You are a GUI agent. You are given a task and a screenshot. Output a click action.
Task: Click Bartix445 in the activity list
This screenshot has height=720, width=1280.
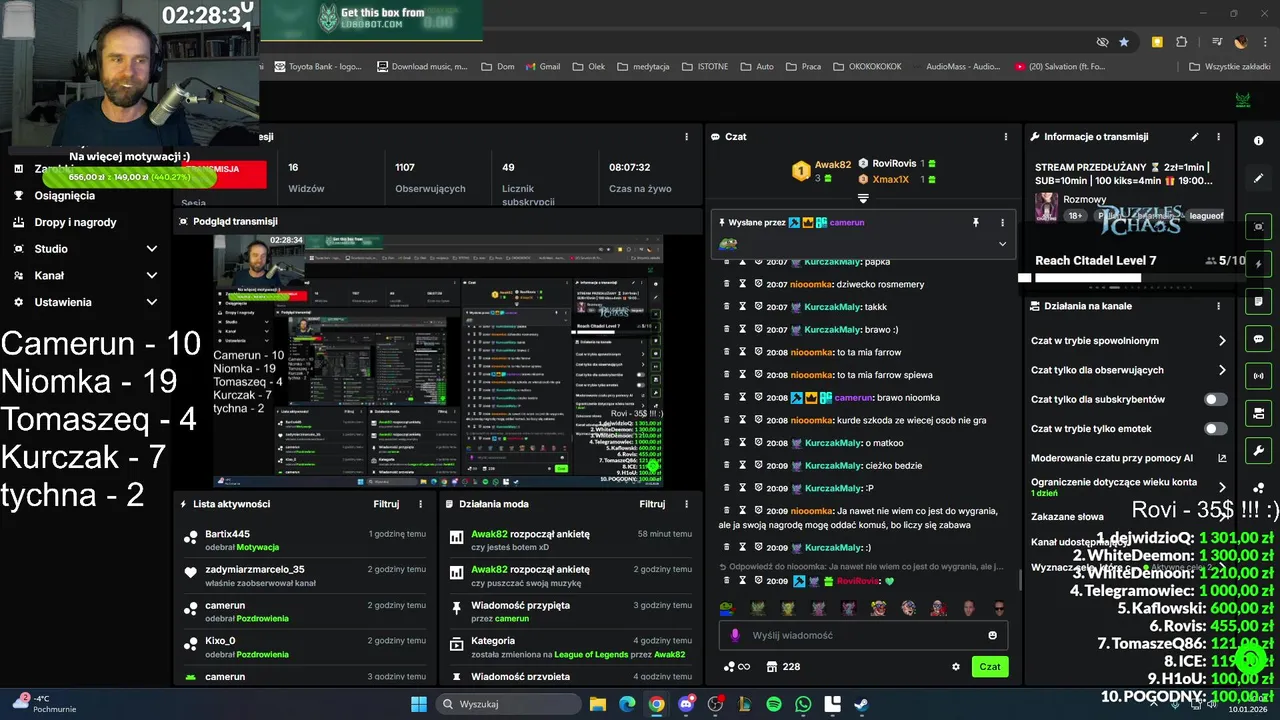(227, 534)
